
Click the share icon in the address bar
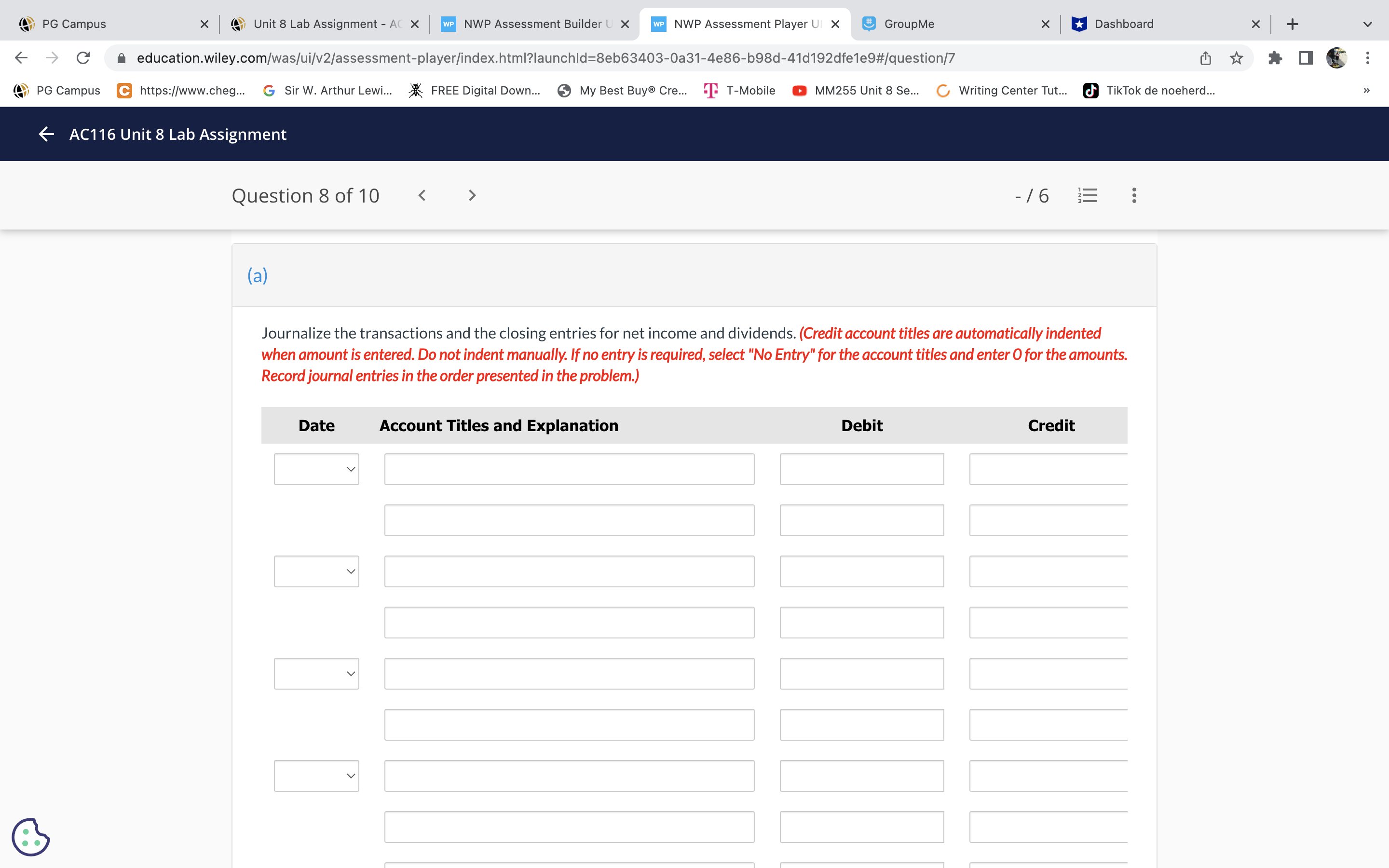(x=1205, y=57)
